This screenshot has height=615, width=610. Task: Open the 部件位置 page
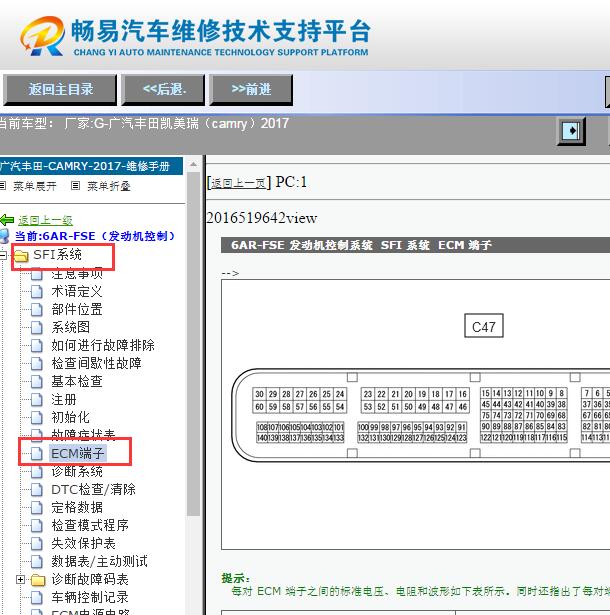(x=77, y=309)
